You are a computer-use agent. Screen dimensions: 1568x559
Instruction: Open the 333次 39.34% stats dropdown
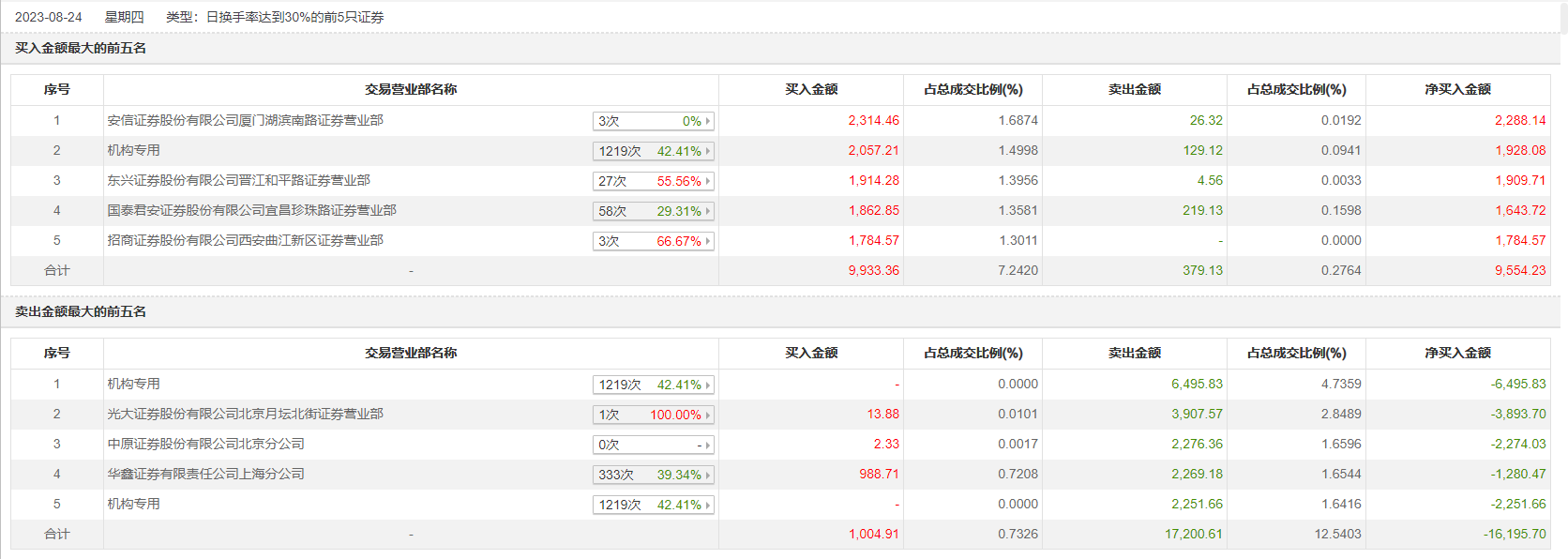point(708,475)
